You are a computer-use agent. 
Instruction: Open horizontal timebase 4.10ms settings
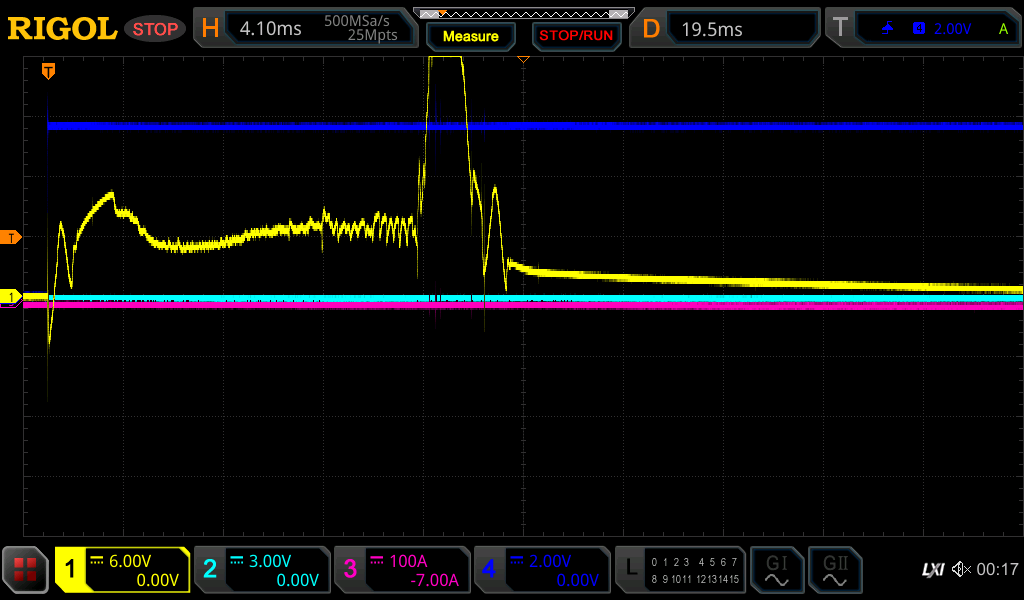pos(305,29)
